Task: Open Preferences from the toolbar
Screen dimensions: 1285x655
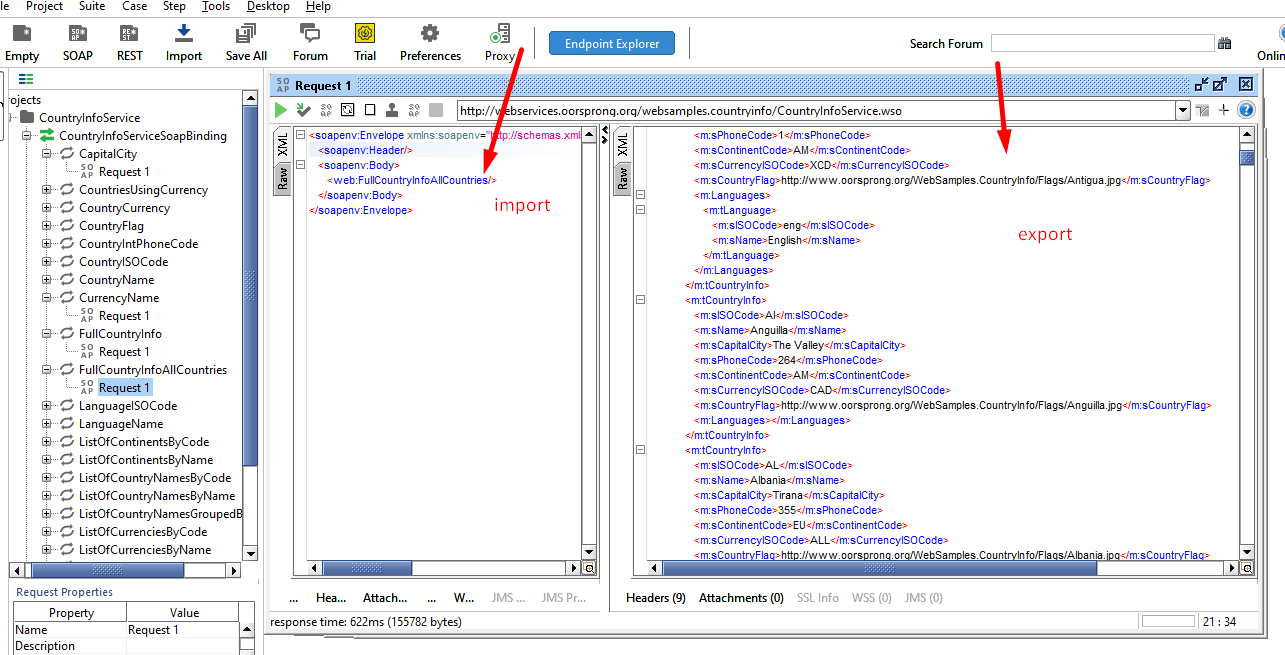Action: click(430, 42)
